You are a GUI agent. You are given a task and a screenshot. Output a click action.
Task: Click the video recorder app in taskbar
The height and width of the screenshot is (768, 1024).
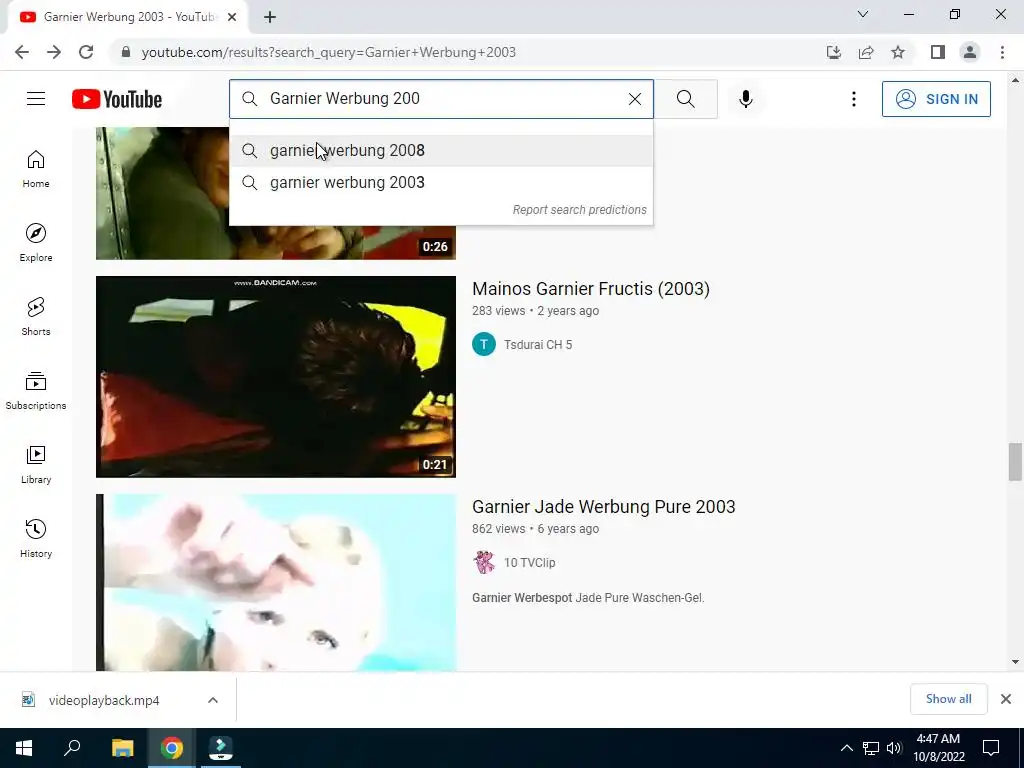click(x=221, y=748)
